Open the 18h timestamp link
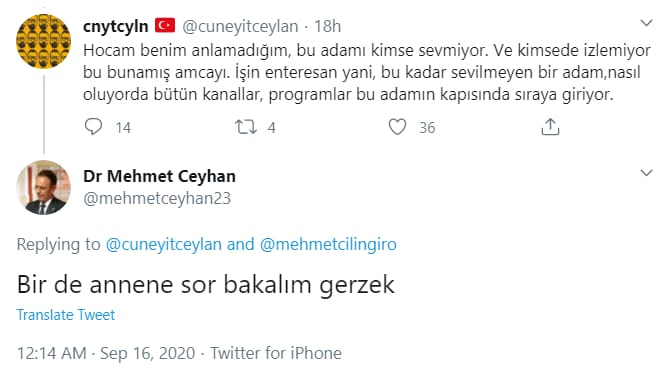This screenshot has height=371, width=671. tap(327, 27)
